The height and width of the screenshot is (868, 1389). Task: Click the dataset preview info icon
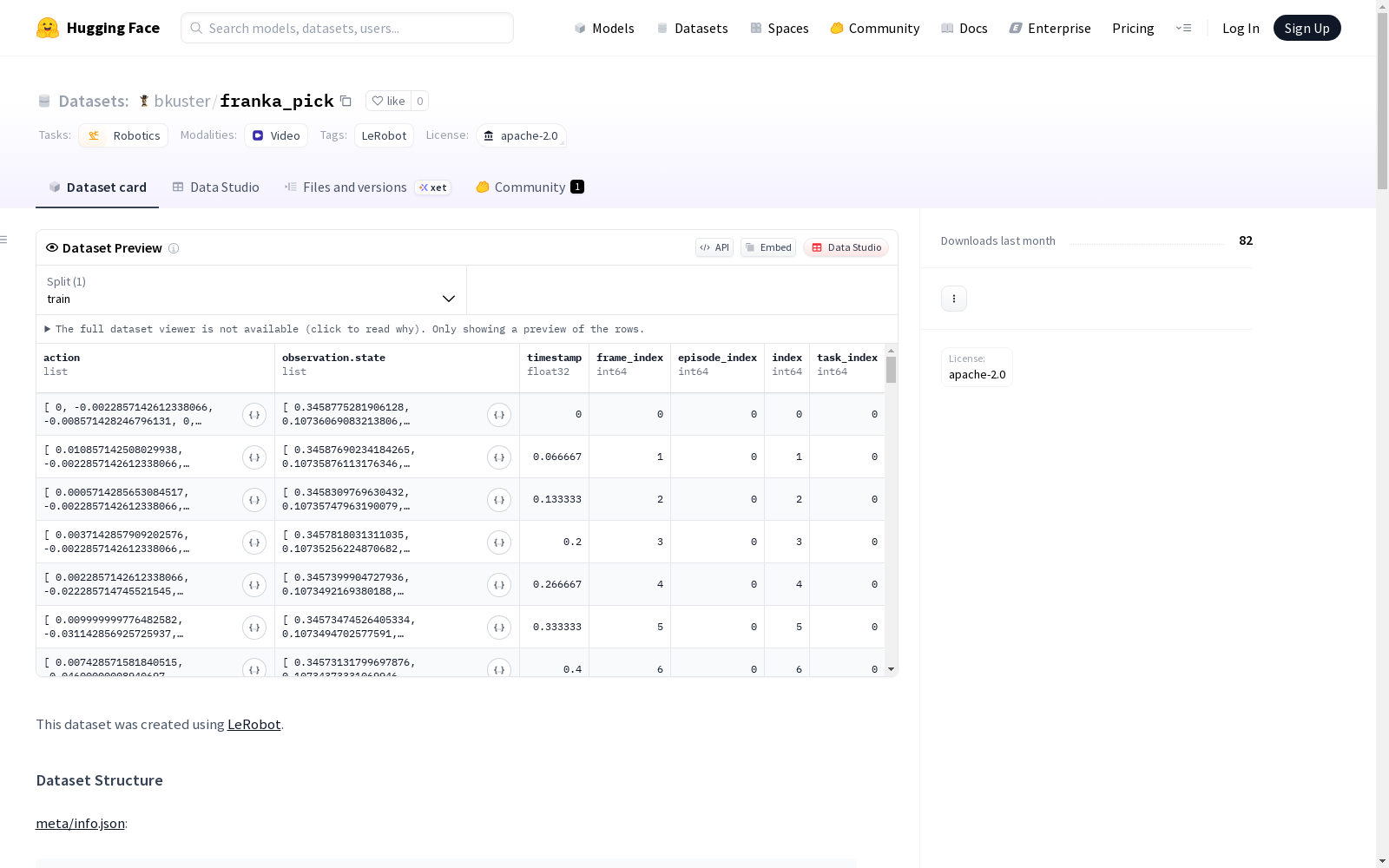click(174, 248)
